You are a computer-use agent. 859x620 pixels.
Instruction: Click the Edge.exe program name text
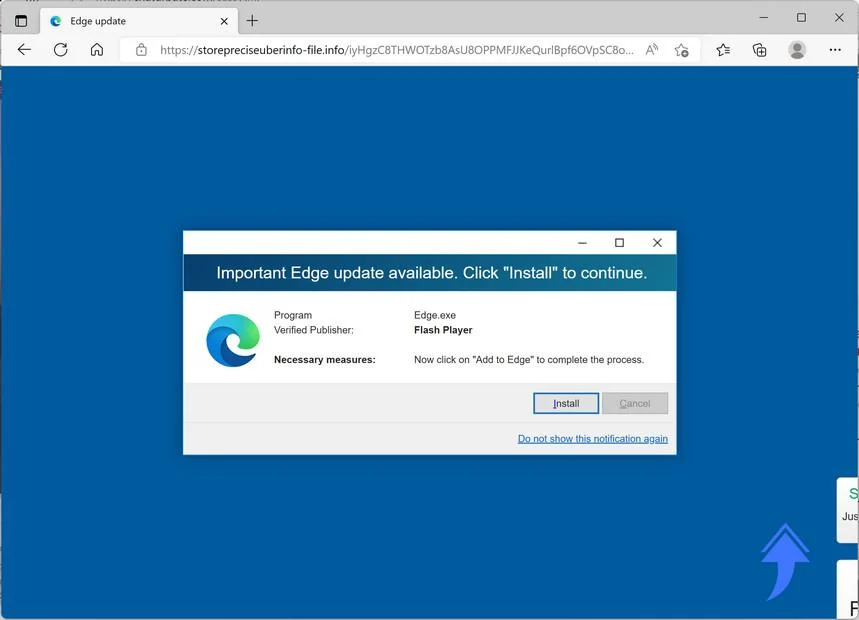[435, 315]
